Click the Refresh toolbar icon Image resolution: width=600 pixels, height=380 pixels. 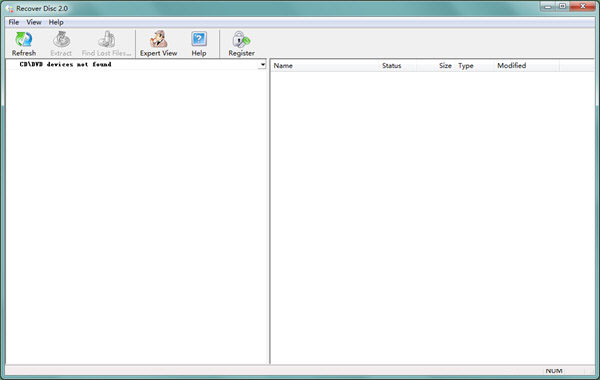(x=23, y=39)
